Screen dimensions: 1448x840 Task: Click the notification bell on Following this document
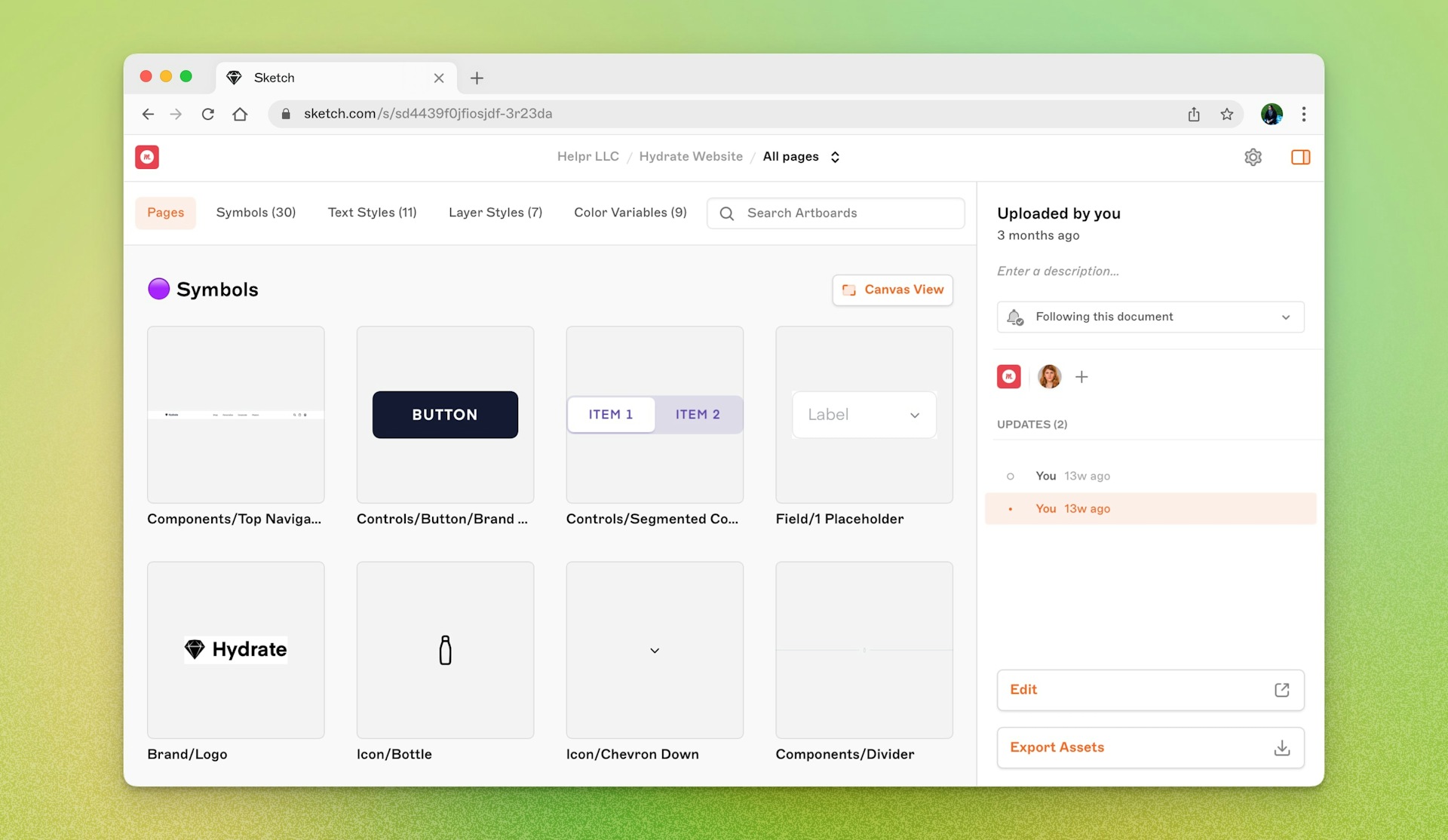coord(1015,317)
